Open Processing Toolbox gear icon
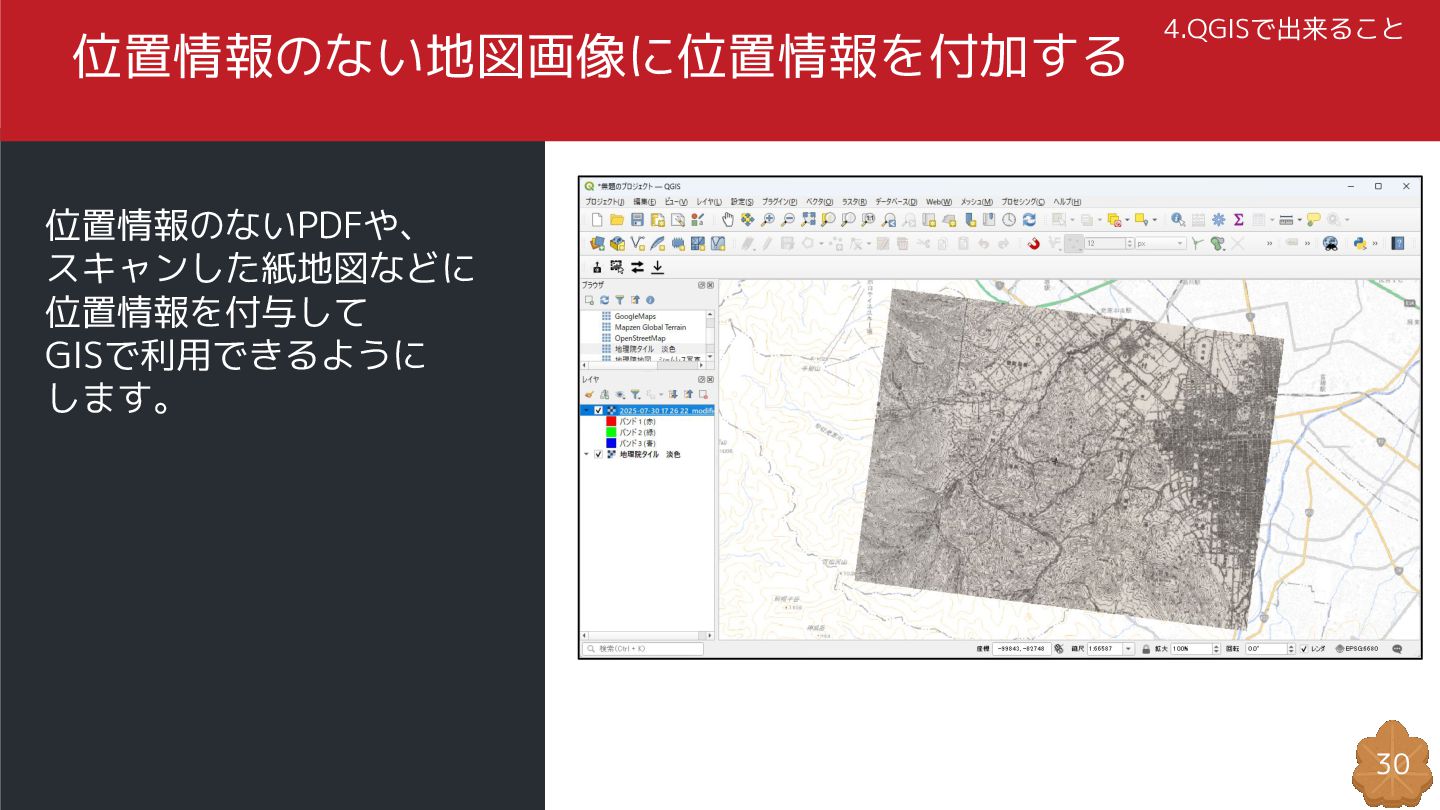Screen dimensions: 1440x810 1219,219
